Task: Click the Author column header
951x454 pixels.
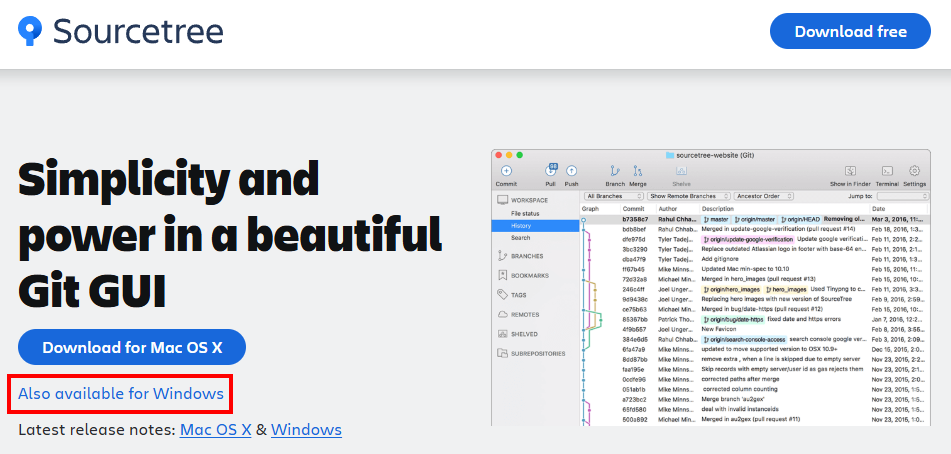Action: point(668,209)
